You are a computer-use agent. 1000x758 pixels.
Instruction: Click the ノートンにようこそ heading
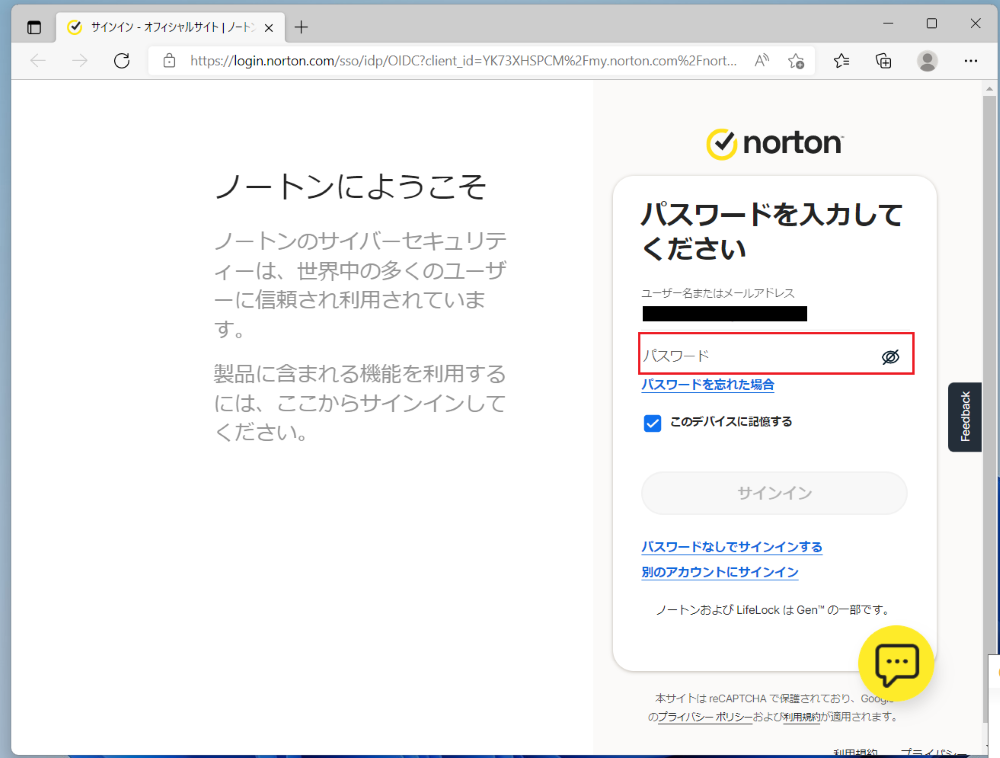tap(350, 187)
